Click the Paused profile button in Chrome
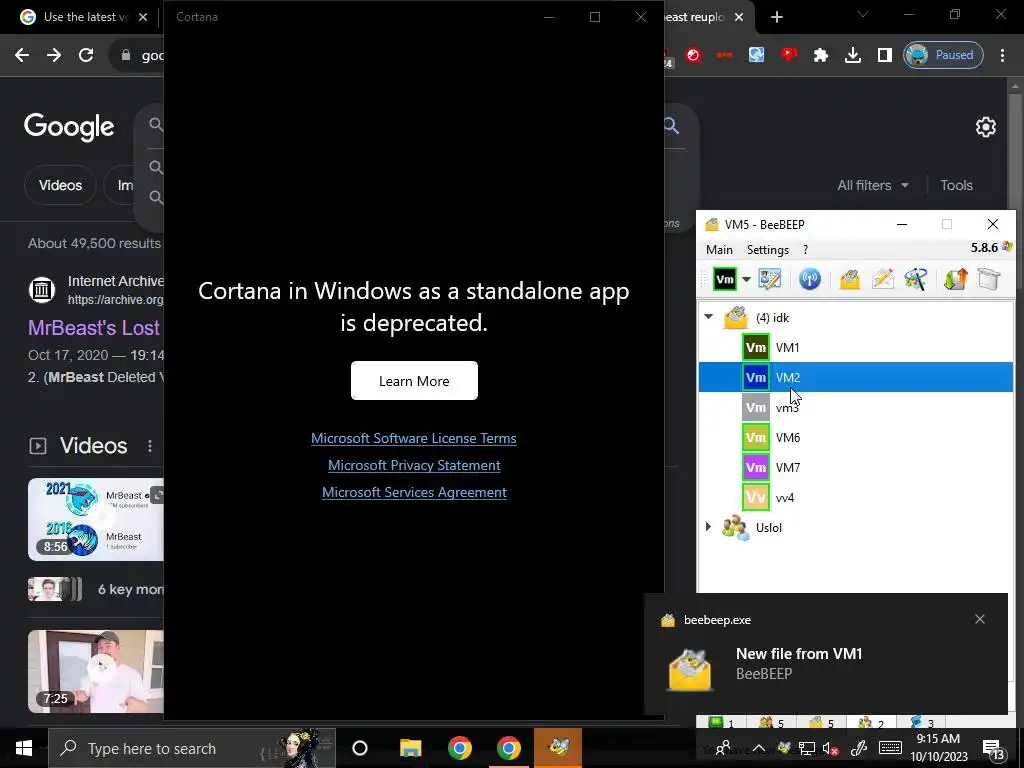This screenshot has width=1024, height=768. pos(943,55)
